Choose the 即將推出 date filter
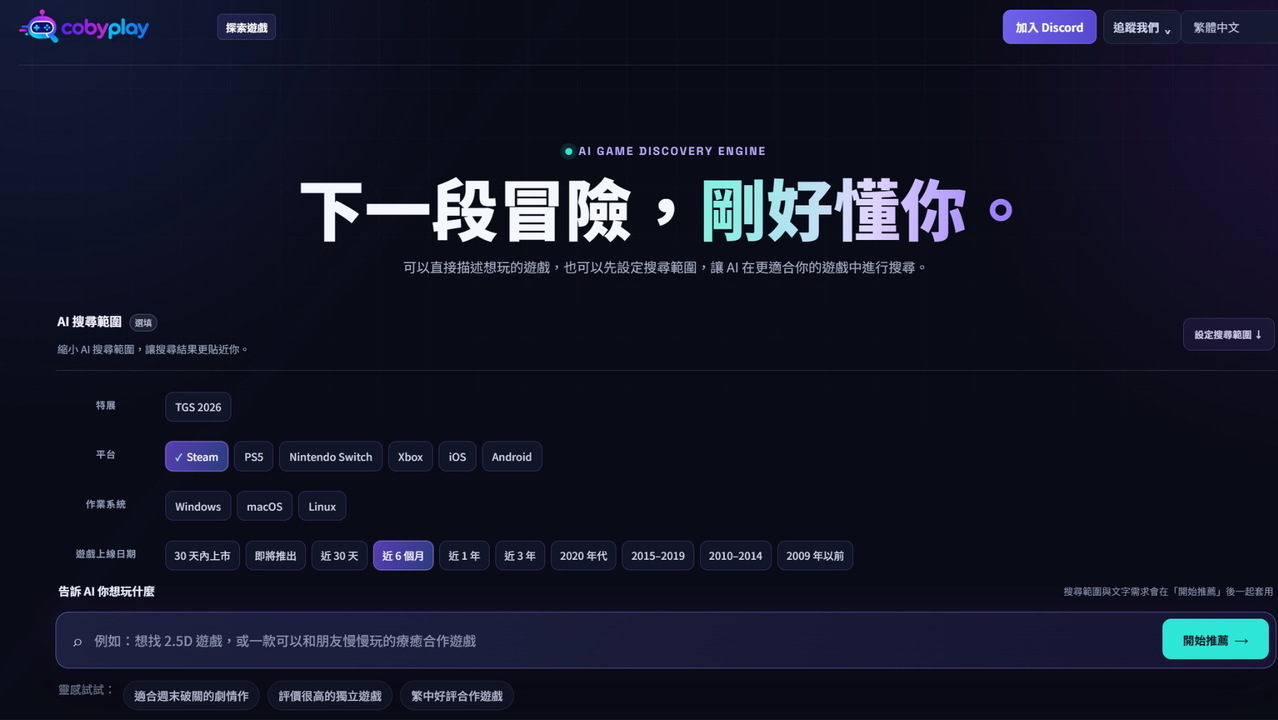The width and height of the screenshot is (1278, 720). point(275,555)
